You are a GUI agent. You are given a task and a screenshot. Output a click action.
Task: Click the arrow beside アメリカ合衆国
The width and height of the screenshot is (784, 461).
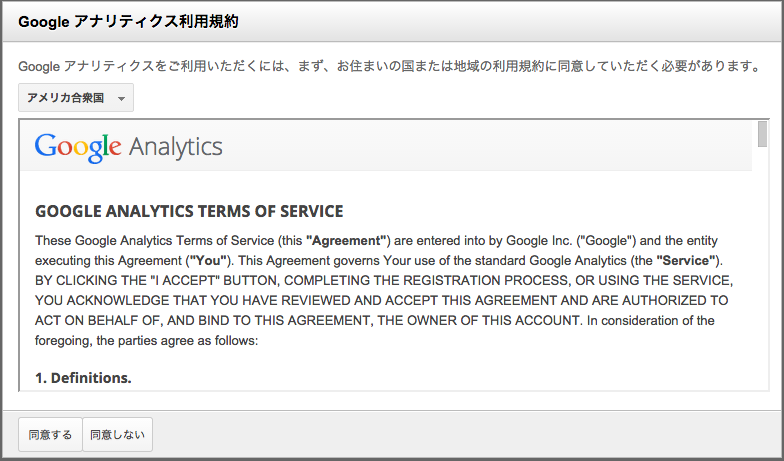point(121,98)
